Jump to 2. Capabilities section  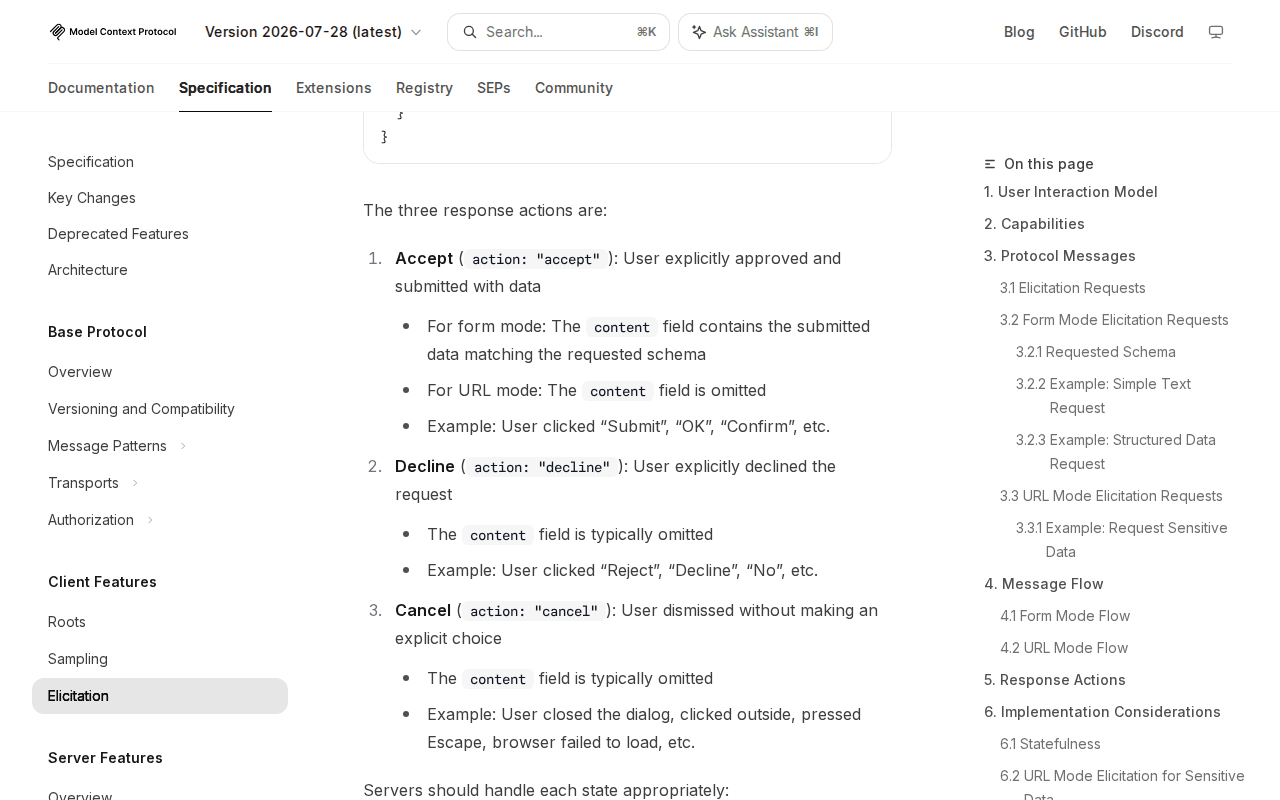coord(1034,224)
